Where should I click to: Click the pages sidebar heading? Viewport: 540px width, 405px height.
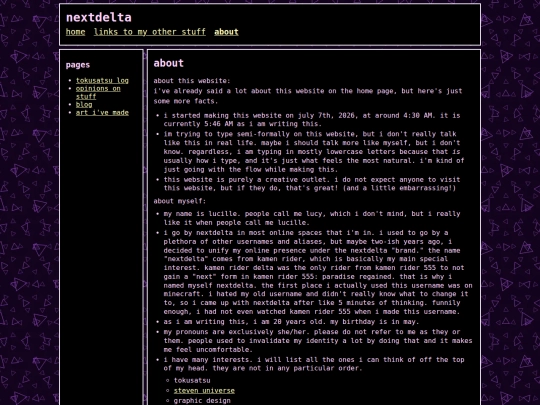(x=78, y=65)
